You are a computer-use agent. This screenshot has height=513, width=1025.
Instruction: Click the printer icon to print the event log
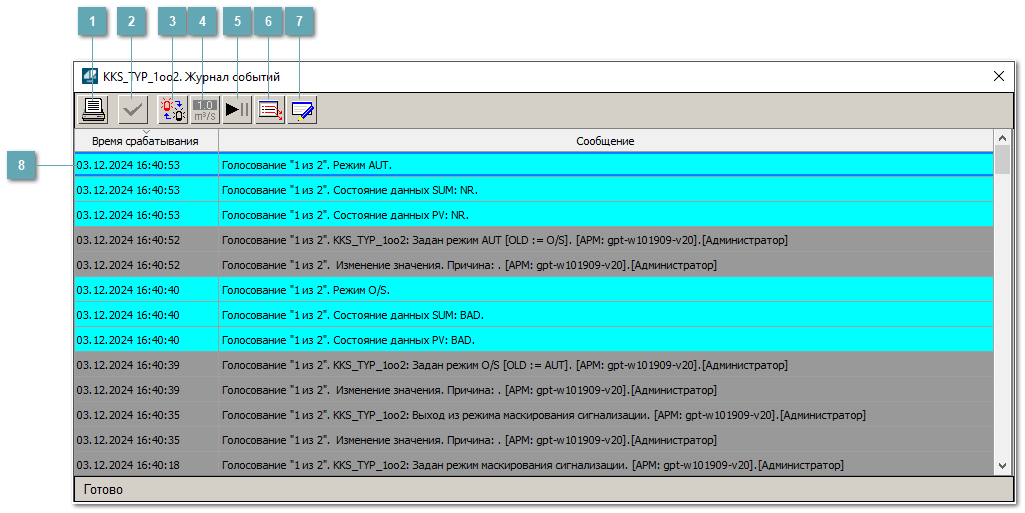(93, 110)
